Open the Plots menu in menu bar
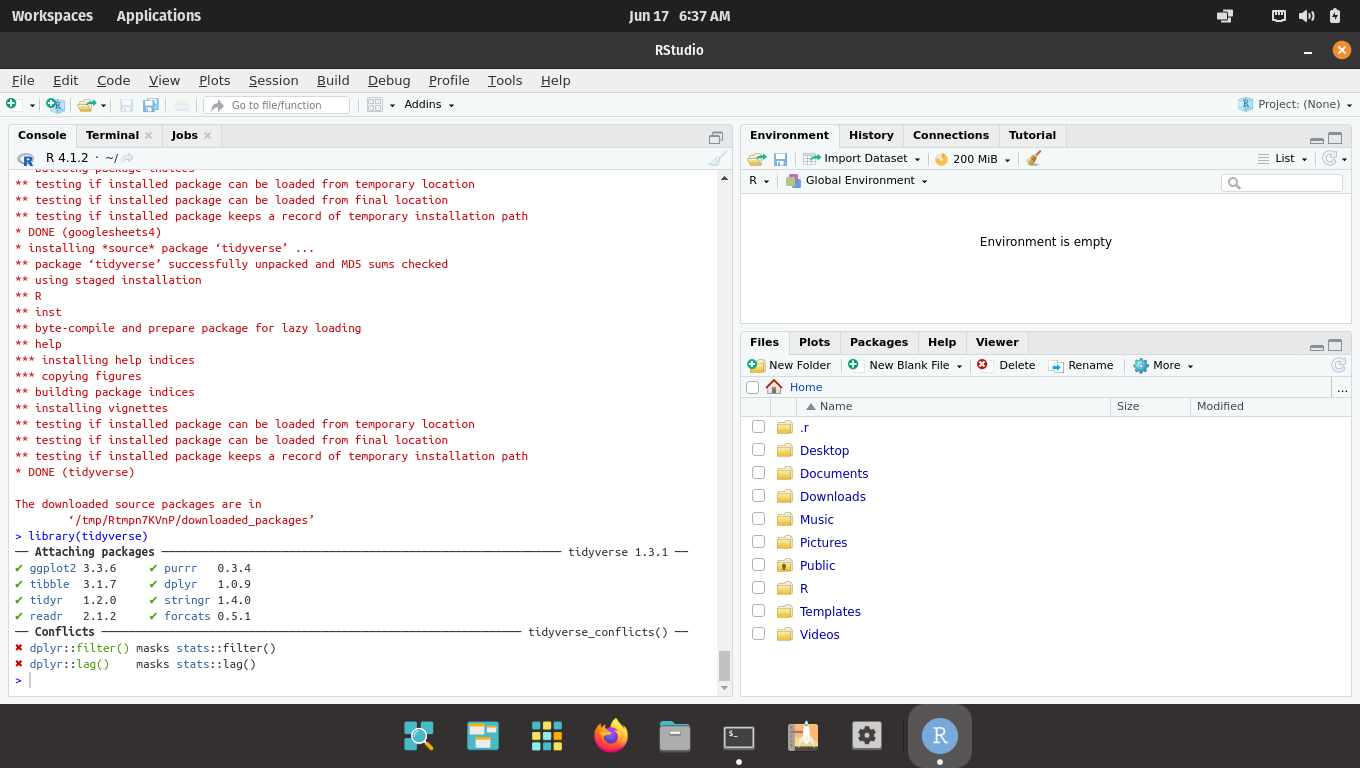1360x768 pixels. tap(214, 81)
